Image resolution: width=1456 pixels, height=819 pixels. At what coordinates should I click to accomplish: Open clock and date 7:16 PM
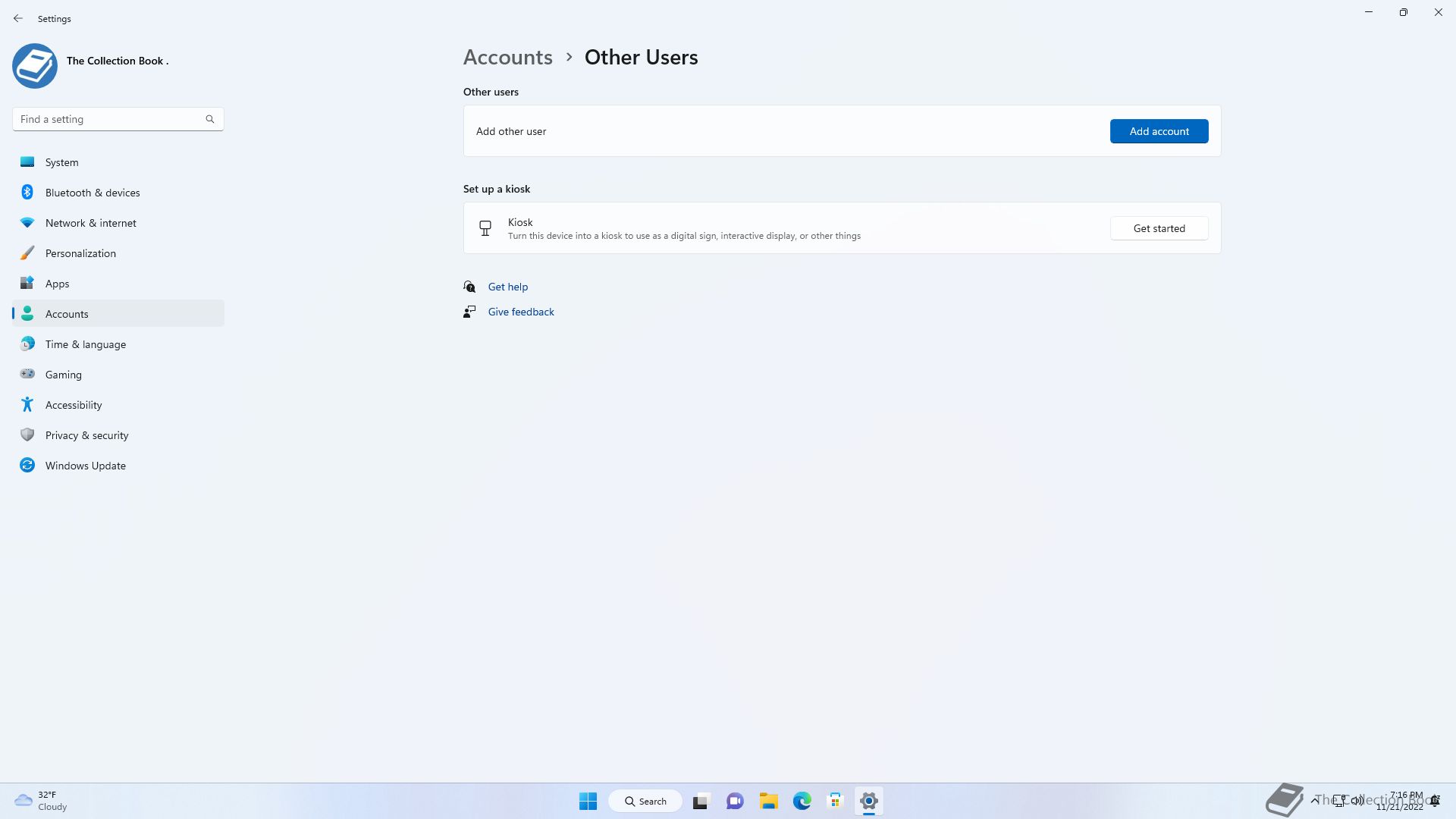1400,801
